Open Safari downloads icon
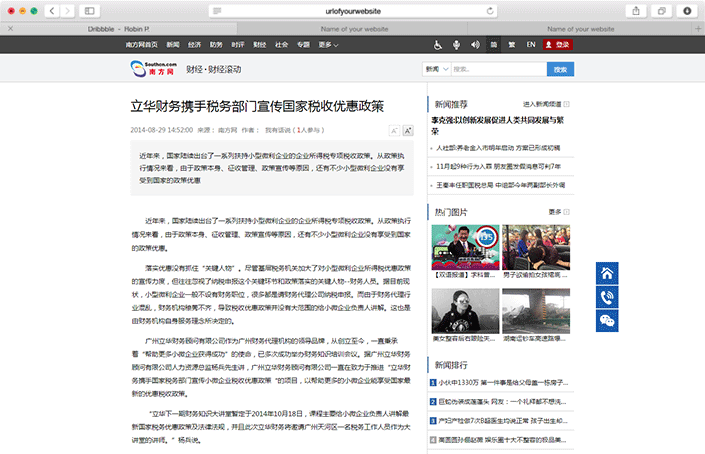 click(687, 10)
